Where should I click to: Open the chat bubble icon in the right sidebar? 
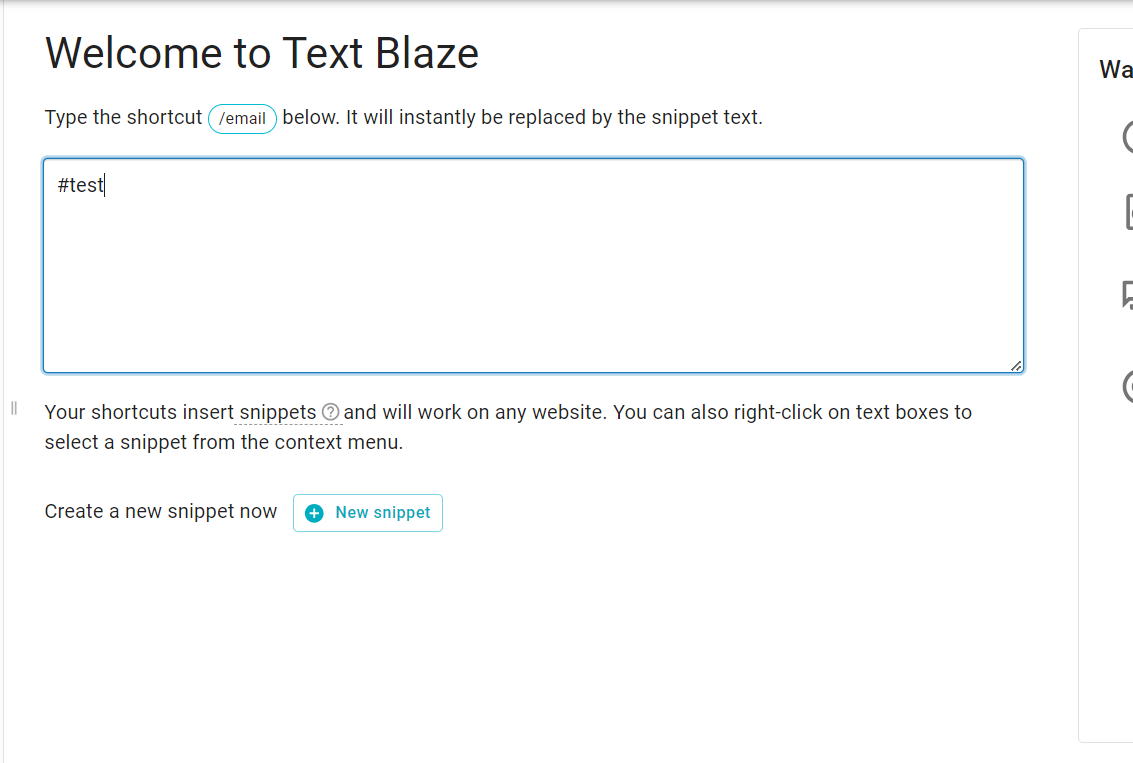[1128, 291]
